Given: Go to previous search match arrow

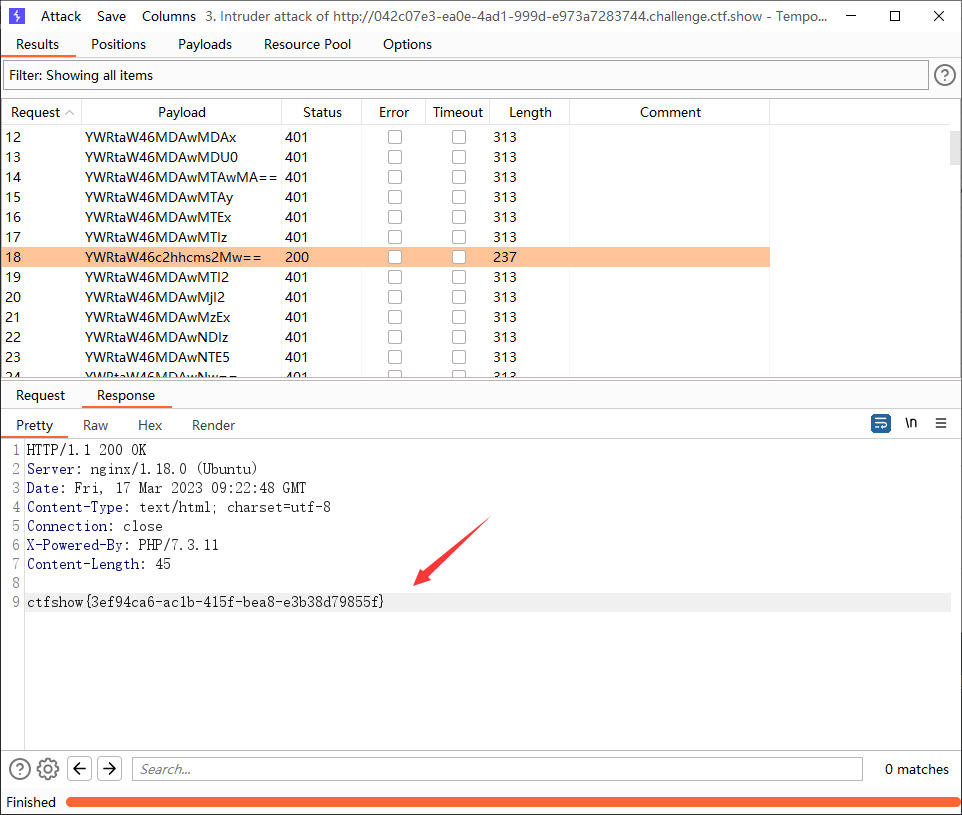Looking at the screenshot, I should point(80,768).
